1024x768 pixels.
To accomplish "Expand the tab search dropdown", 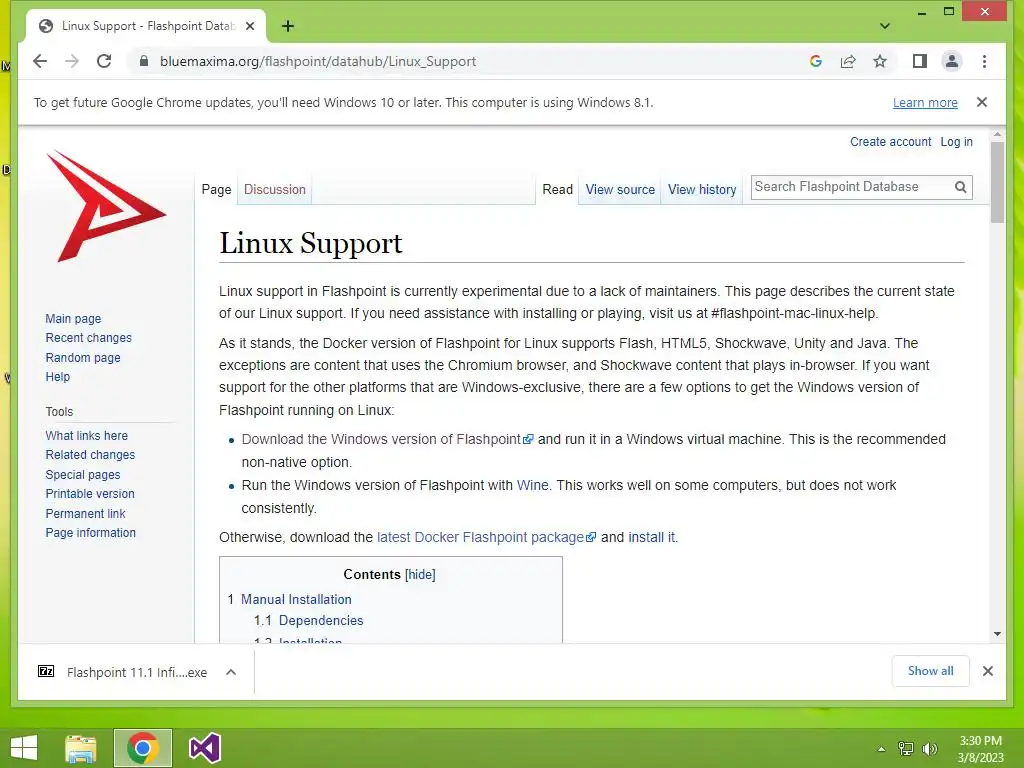I will pyautogui.click(x=884, y=26).
